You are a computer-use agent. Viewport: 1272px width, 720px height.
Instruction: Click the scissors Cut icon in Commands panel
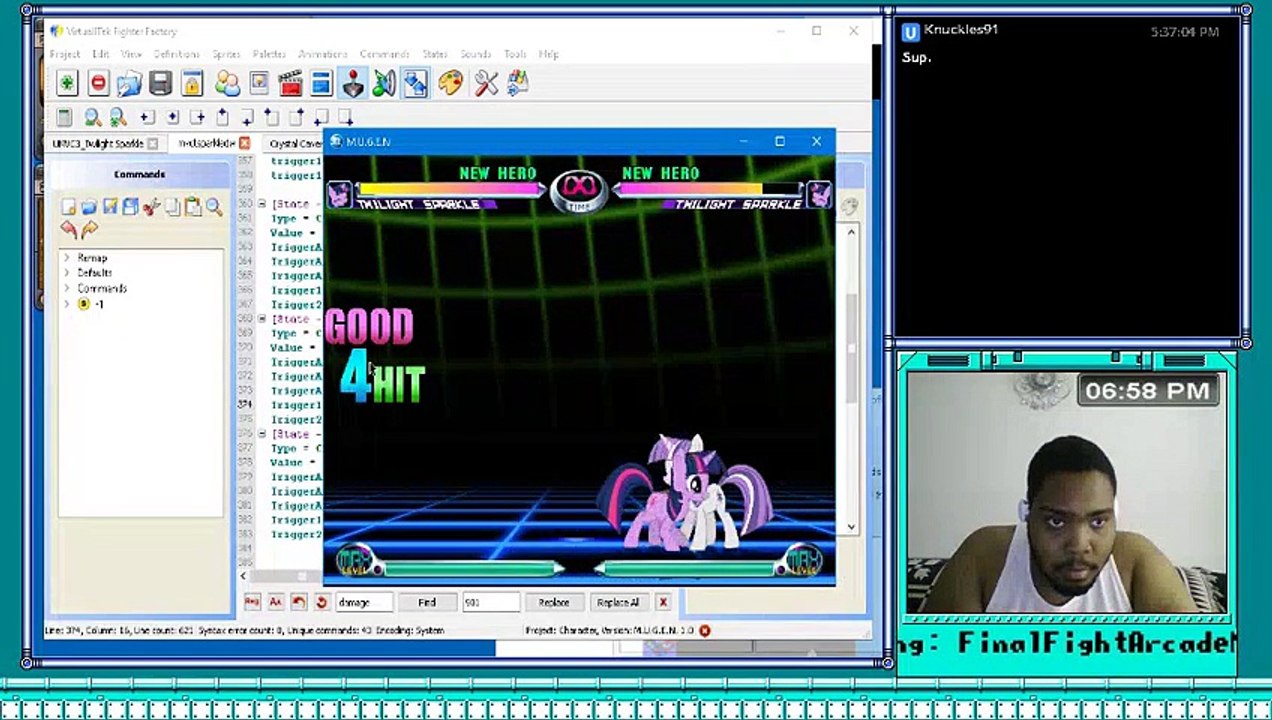coord(151,207)
